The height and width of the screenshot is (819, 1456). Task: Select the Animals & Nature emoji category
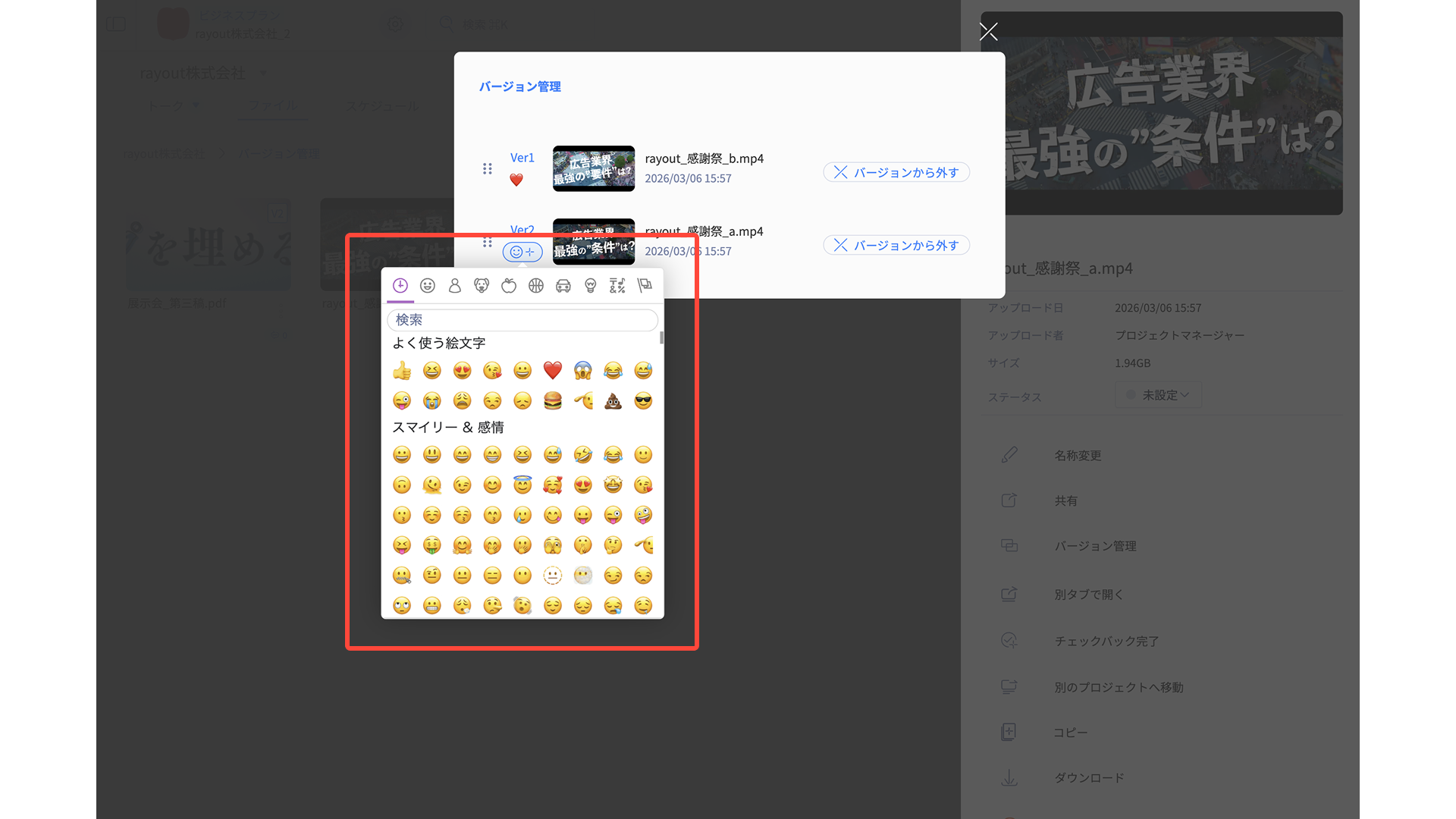point(482,285)
